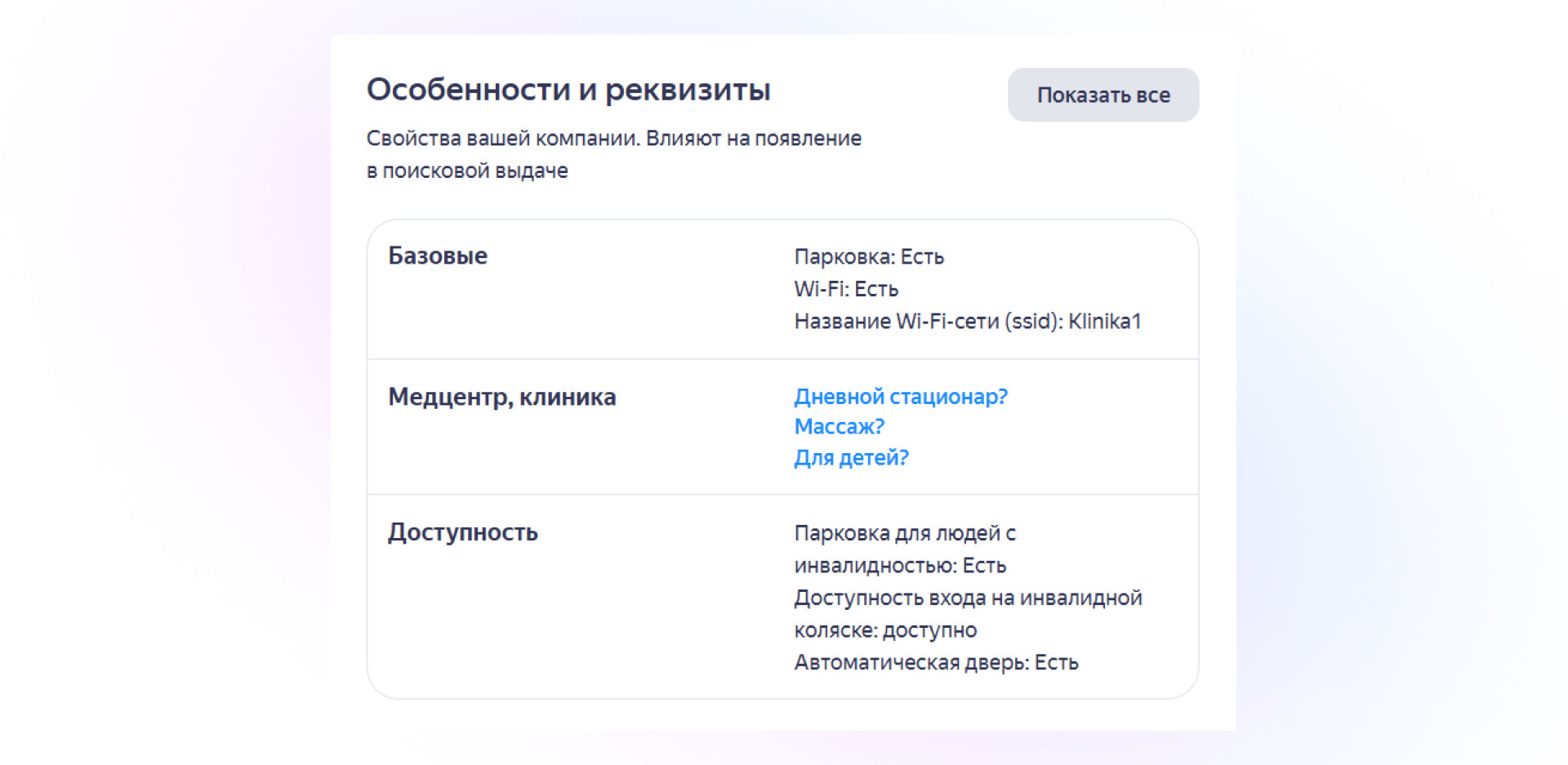
Task: Click the "Wi-Fi" label in Базовые
Action: 819,290
